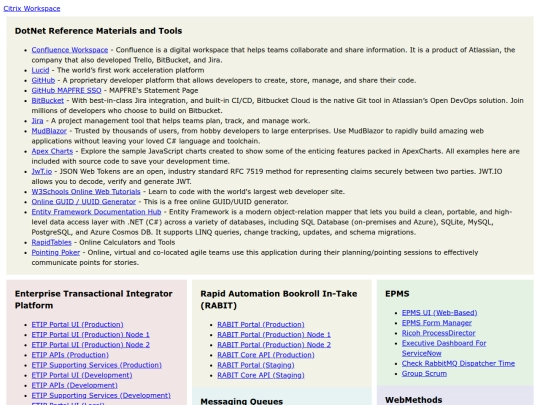Open GitHub MAPFRE SSO link

(x=66, y=91)
